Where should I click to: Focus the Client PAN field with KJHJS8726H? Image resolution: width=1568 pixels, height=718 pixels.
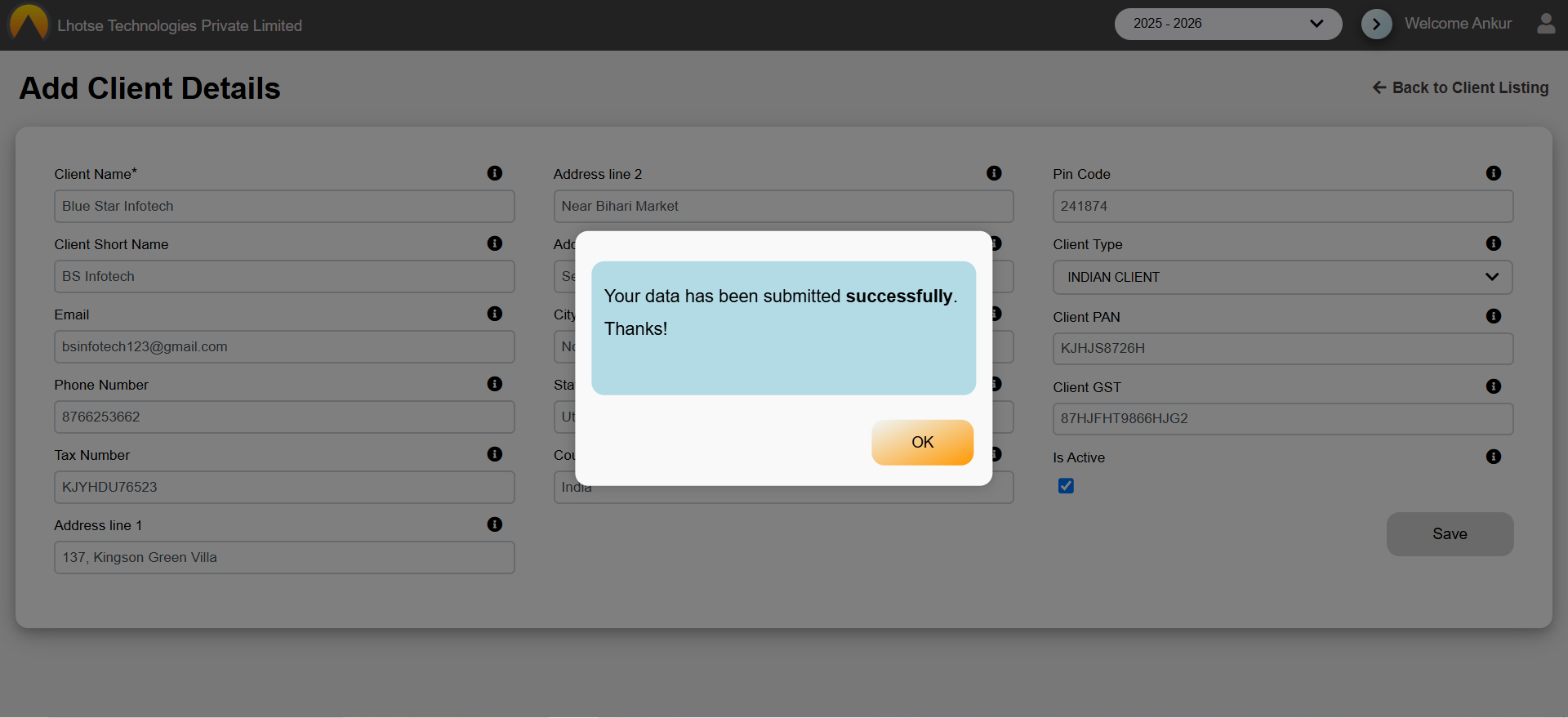point(1283,348)
